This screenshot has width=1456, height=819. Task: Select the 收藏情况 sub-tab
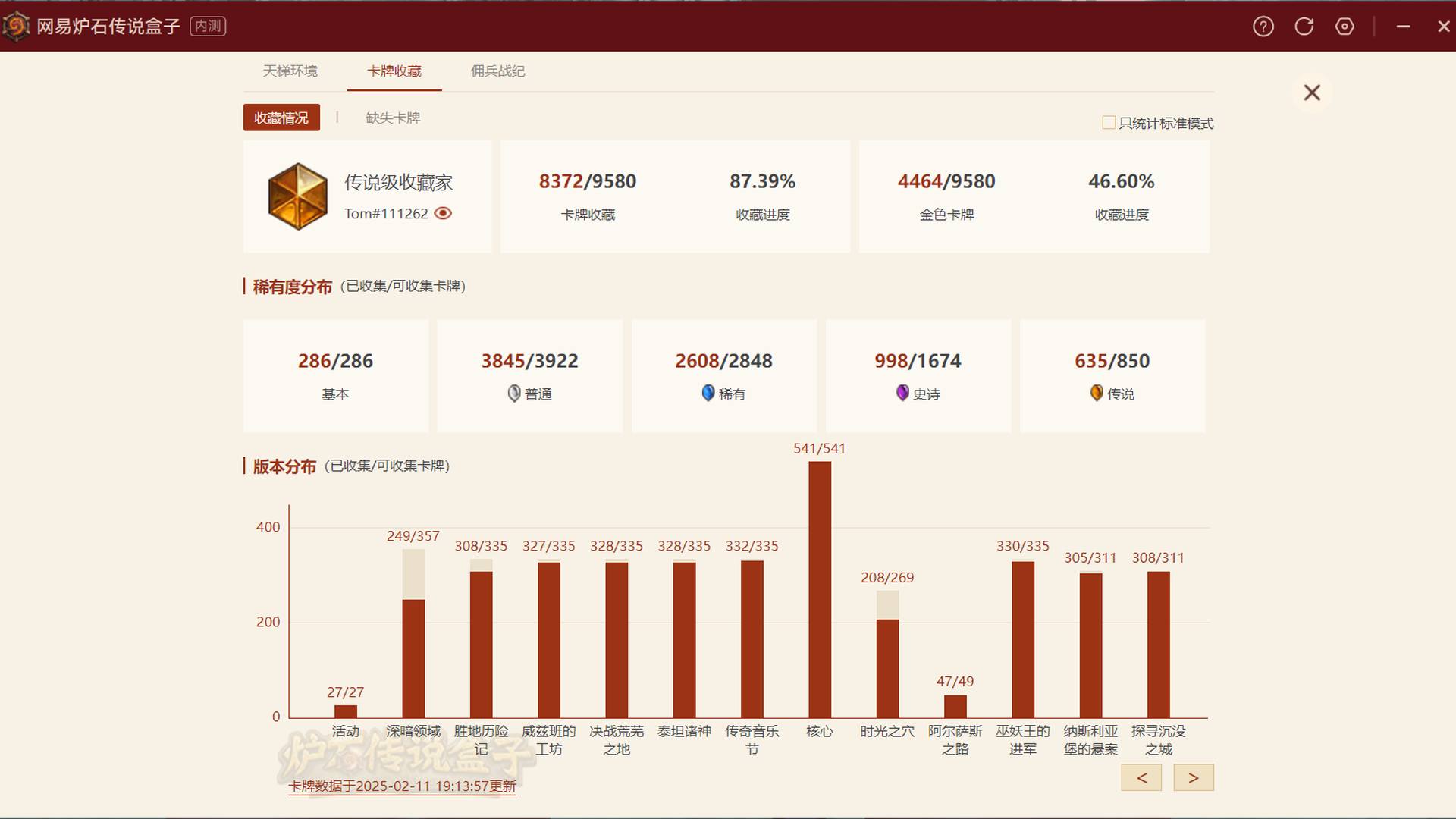point(281,118)
